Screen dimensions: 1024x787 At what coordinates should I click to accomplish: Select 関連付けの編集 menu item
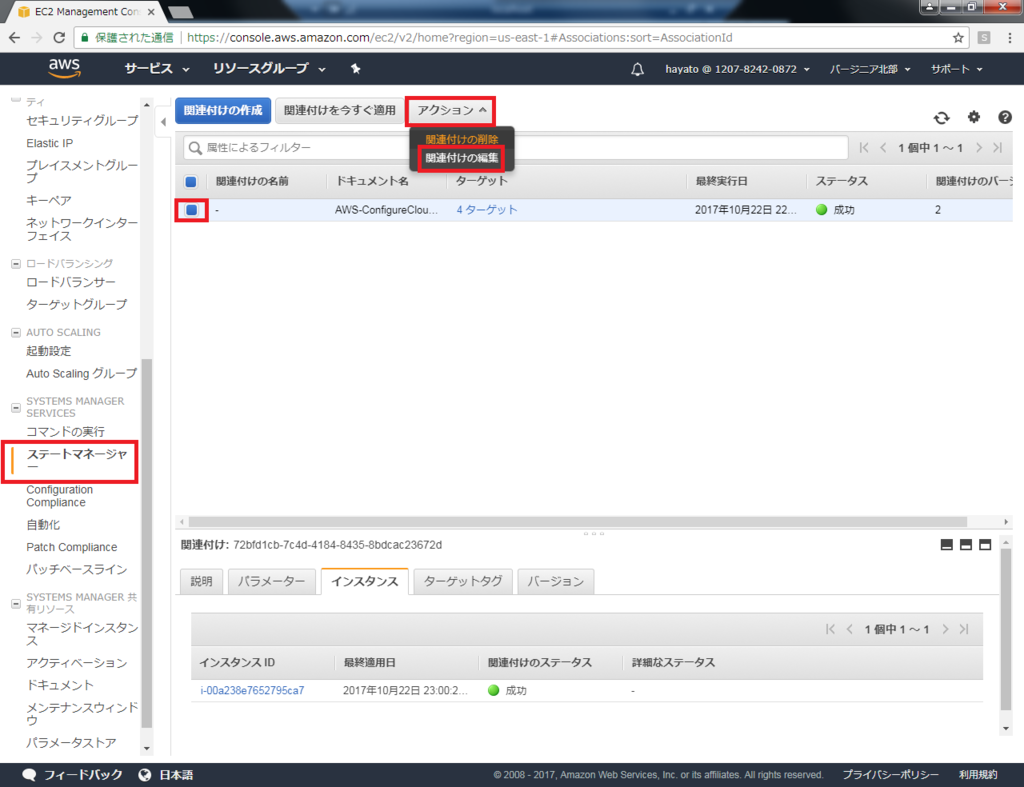click(x=462, y=157)
